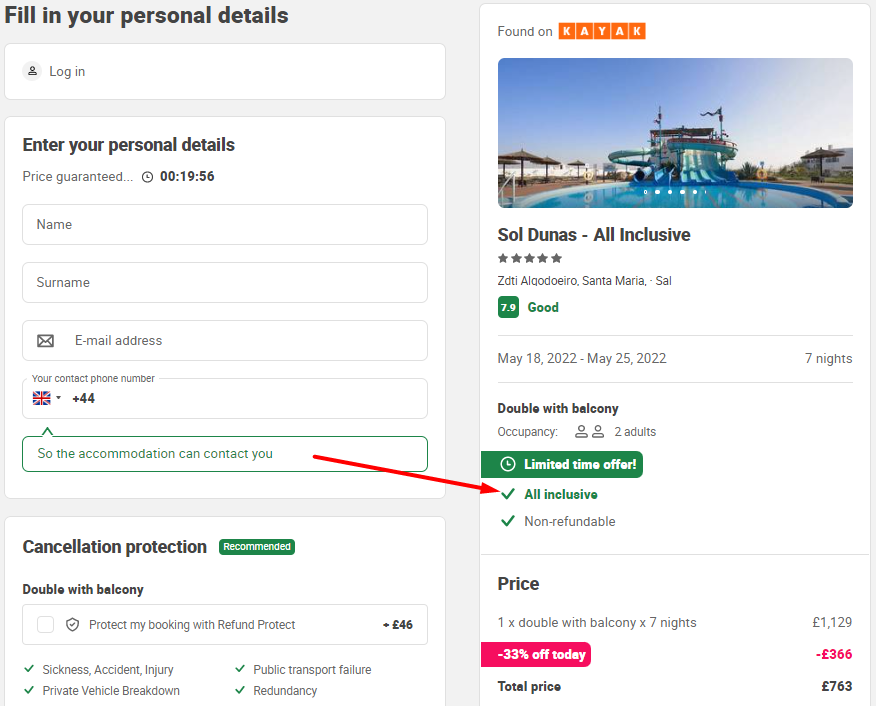Click the hotel water park photo
The height and width of the screenshot is (706, 876).
click(675, 133)
